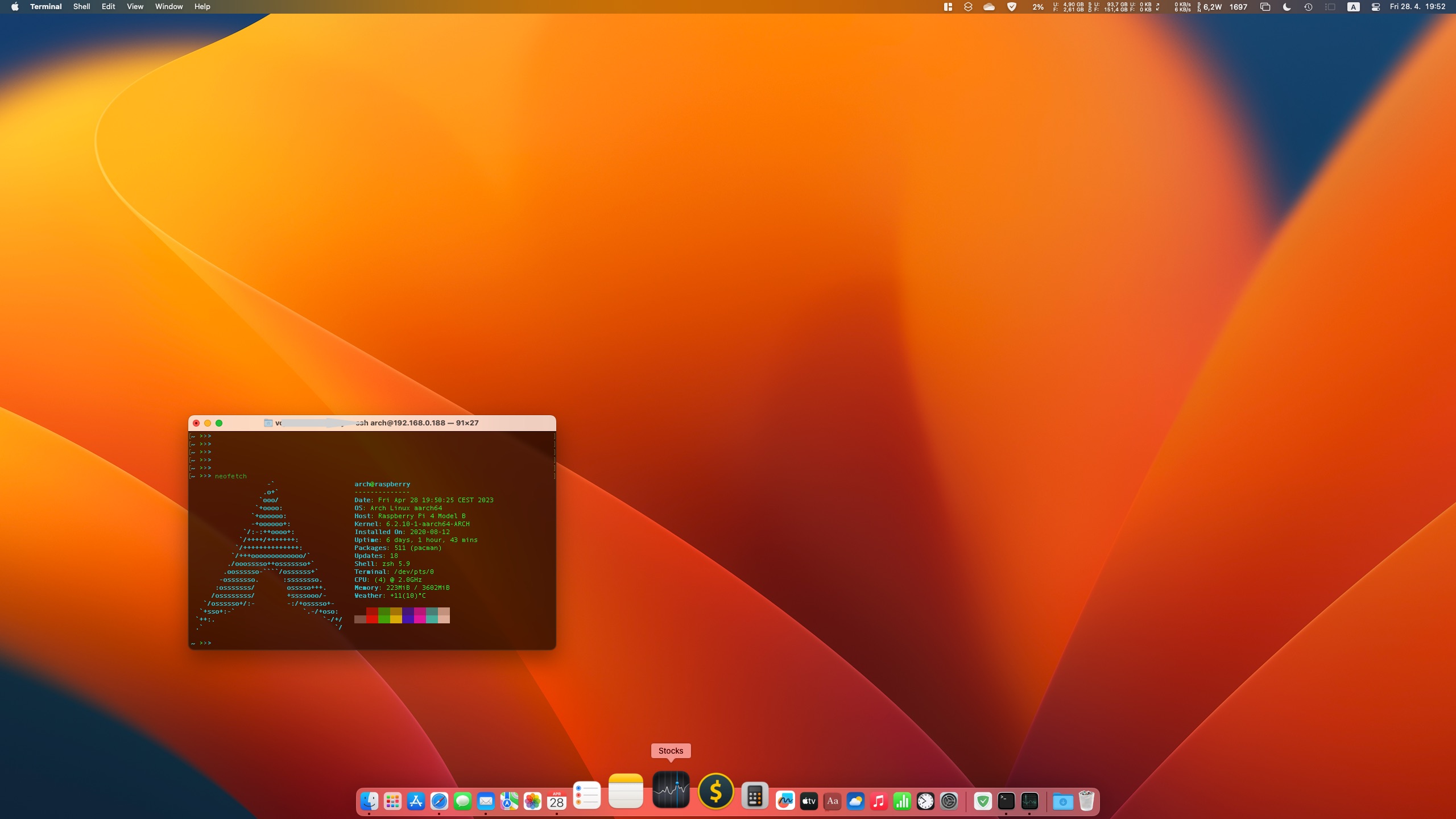1456x819 pixels.
Task: Open the Edit menu
Action: tap(108, 7)
